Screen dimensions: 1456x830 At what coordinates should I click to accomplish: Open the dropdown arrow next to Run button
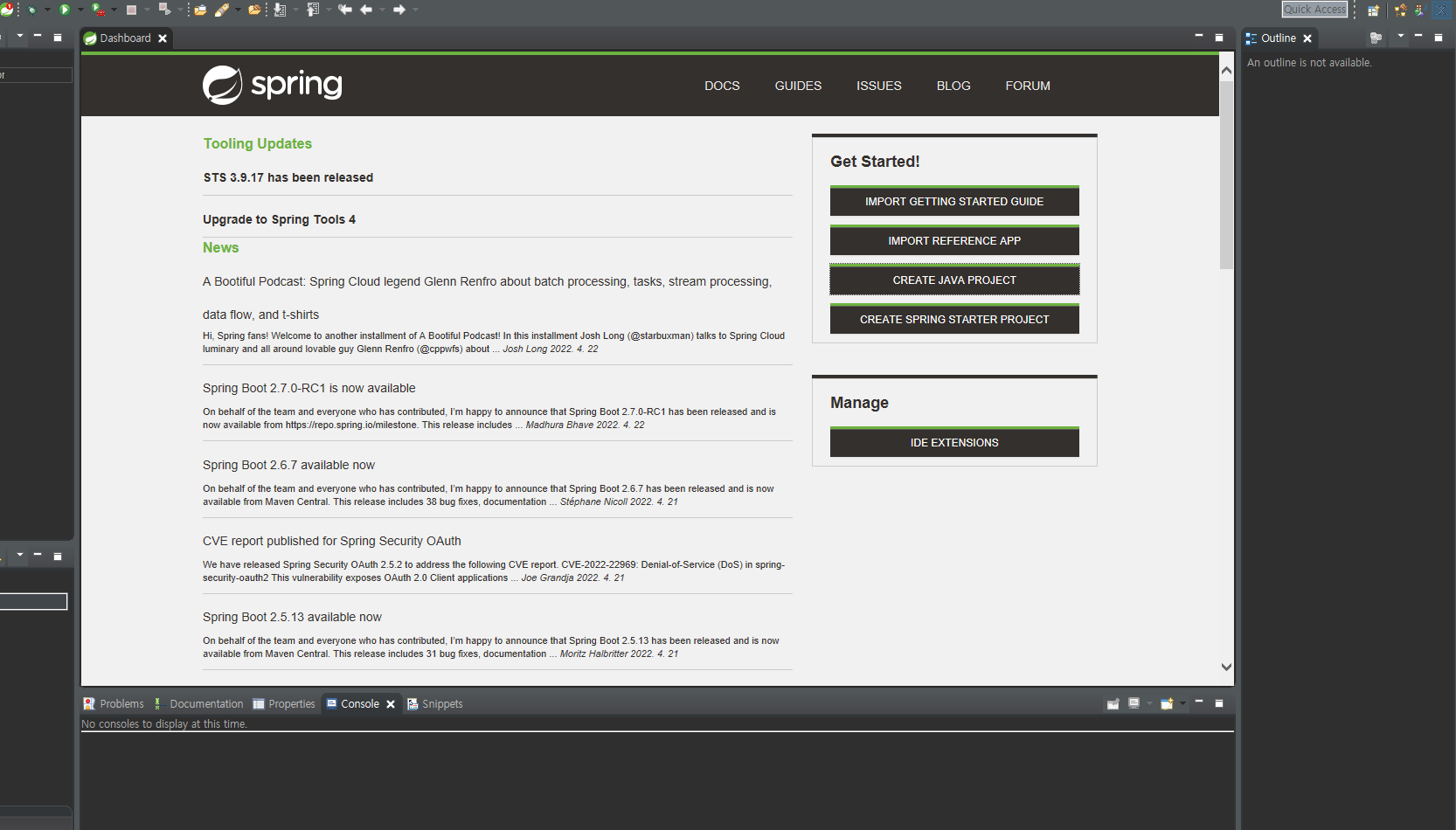(x=80, y=10)
